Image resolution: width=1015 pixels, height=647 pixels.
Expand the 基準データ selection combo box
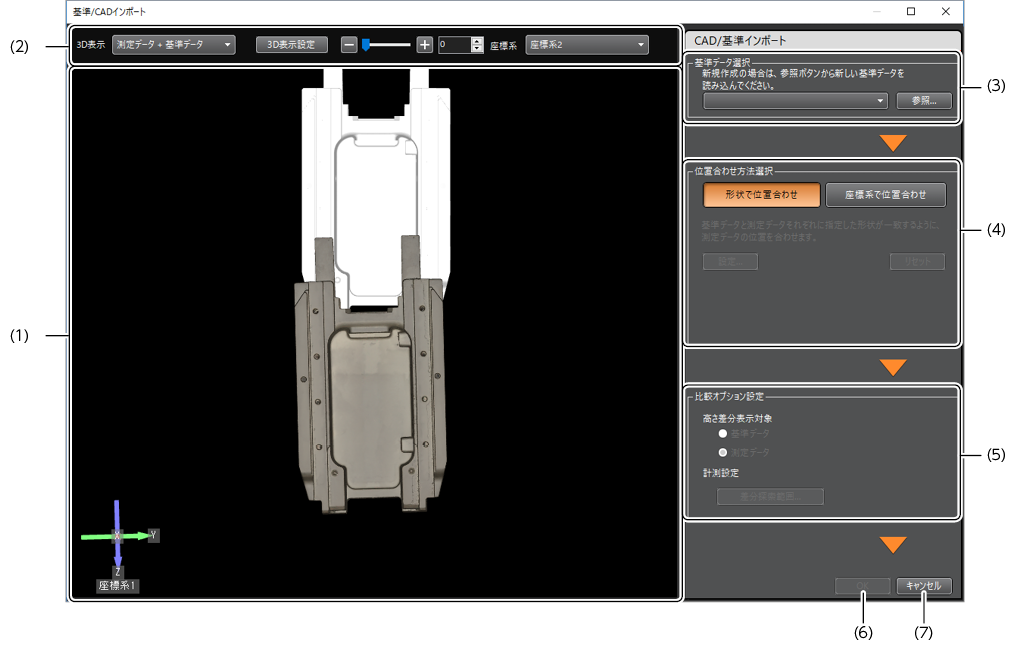[795, 101]
